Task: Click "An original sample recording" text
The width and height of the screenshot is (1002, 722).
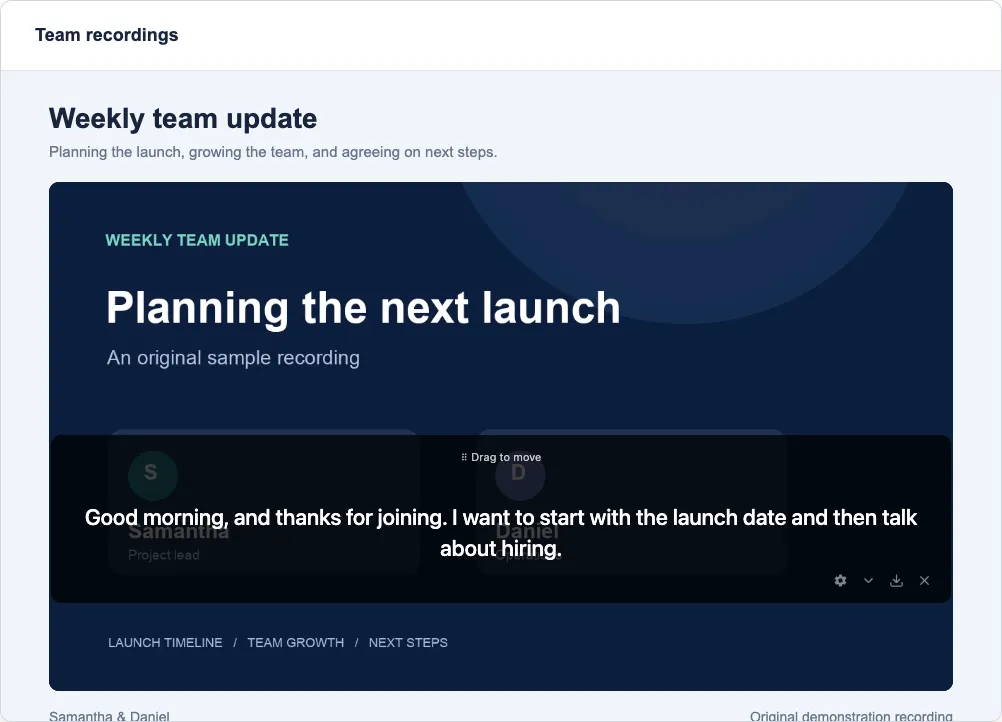Action: [x=233, y=358]
